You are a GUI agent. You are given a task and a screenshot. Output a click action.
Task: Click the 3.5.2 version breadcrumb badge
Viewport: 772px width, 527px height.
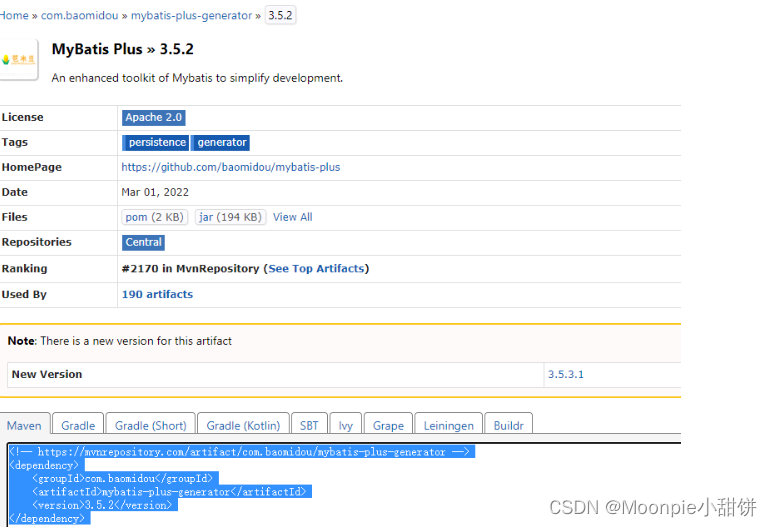click(280, 15)
